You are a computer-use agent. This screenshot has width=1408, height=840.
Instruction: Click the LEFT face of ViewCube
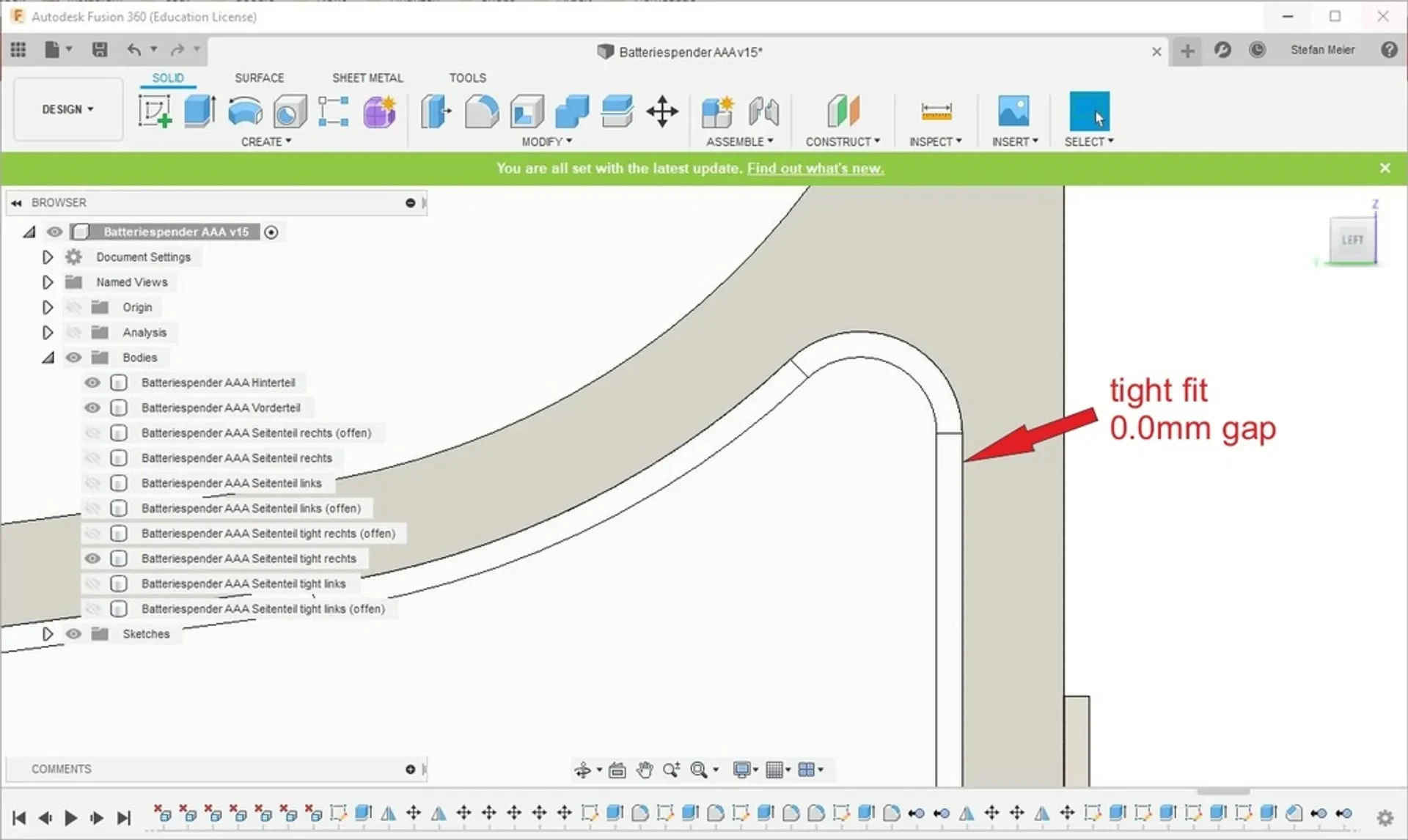(1352, 240)
